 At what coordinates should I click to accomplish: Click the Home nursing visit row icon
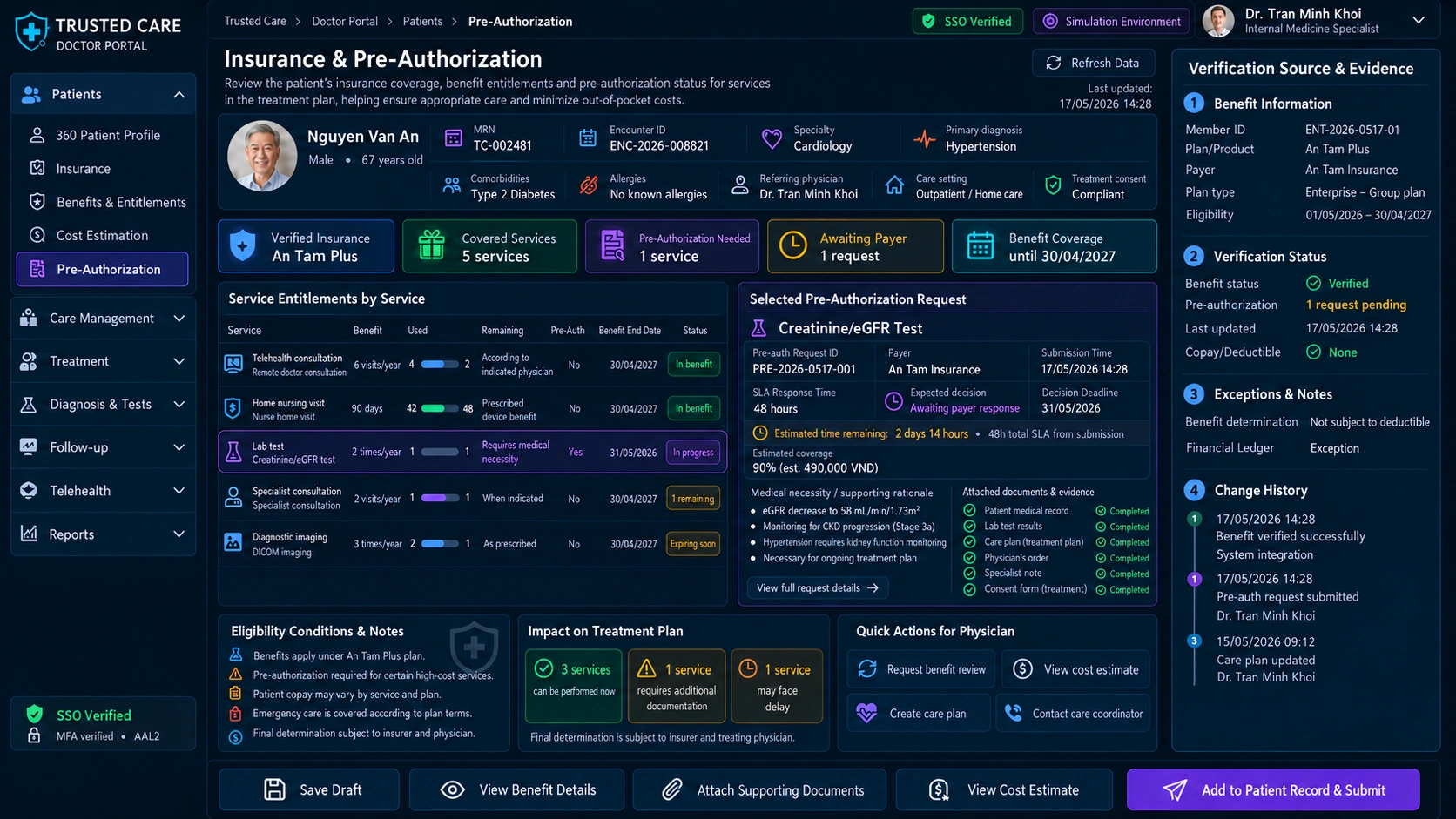[233, 408]
